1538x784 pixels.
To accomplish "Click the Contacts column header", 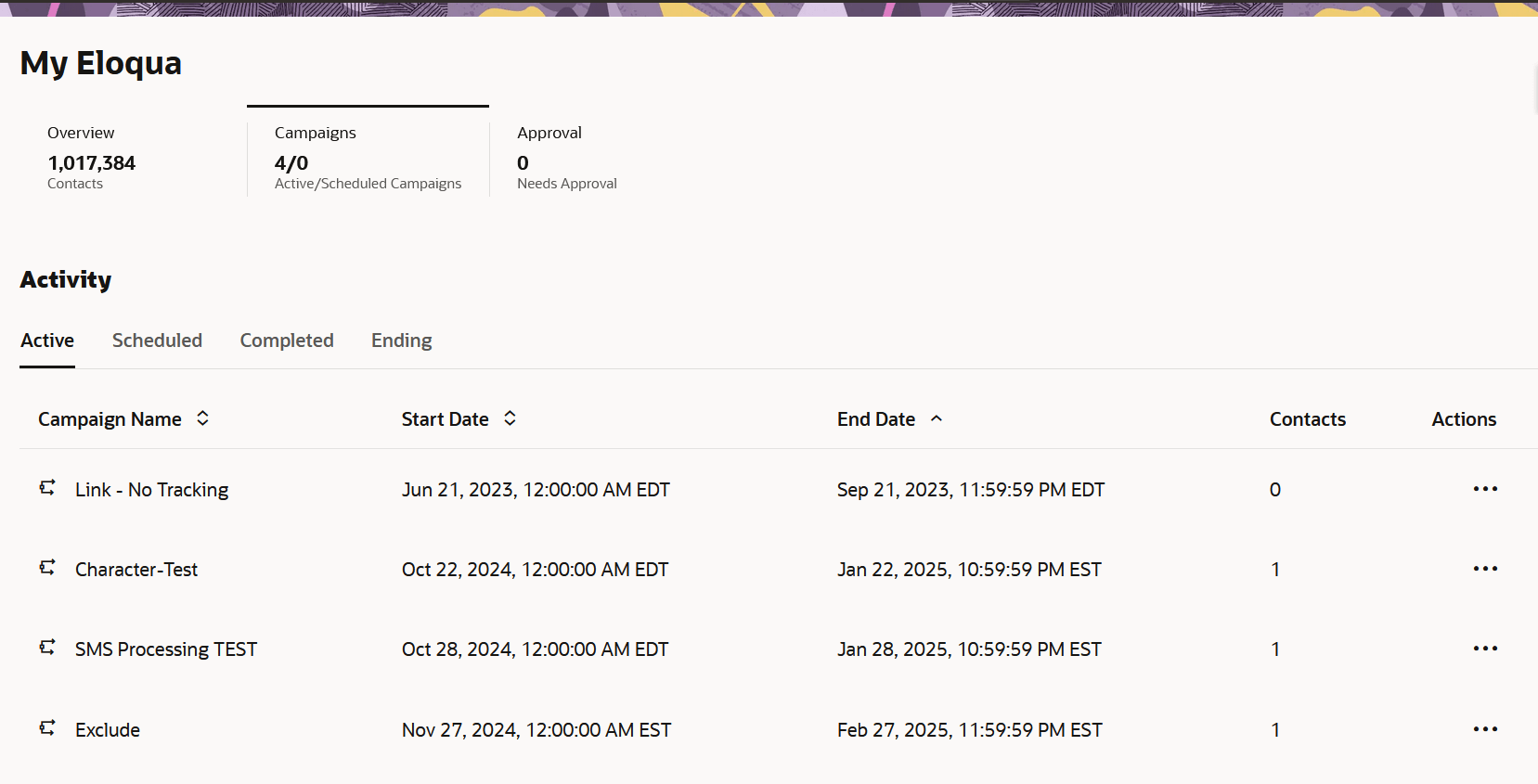I will [x=1308, y=419].
